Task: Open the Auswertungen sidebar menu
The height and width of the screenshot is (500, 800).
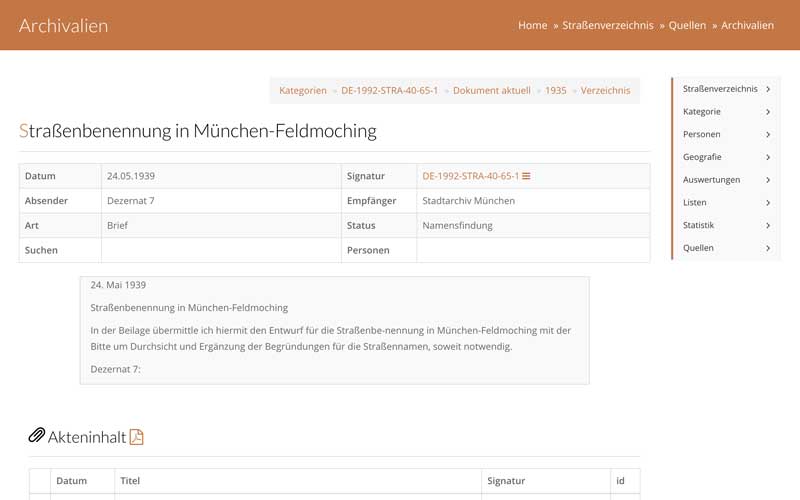Action: [711, 180]
